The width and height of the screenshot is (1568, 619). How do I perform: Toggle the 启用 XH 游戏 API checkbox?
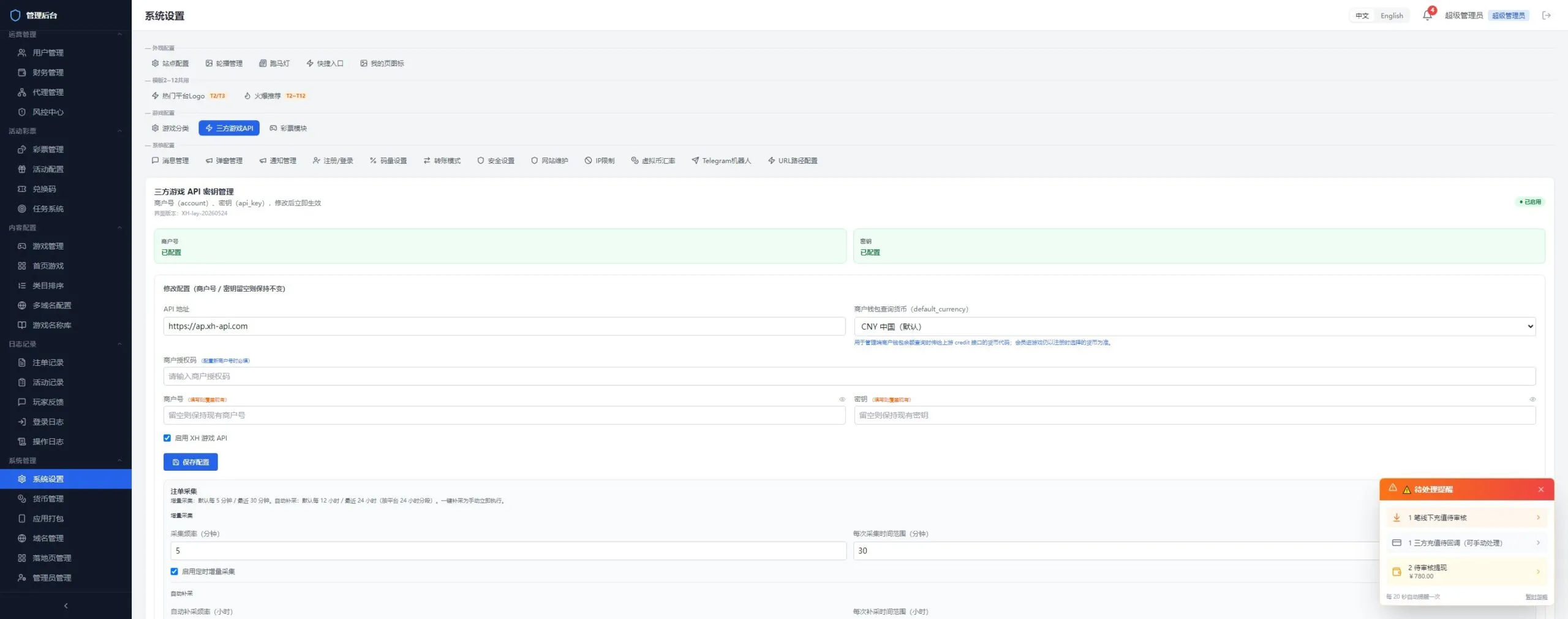point(167,438)
